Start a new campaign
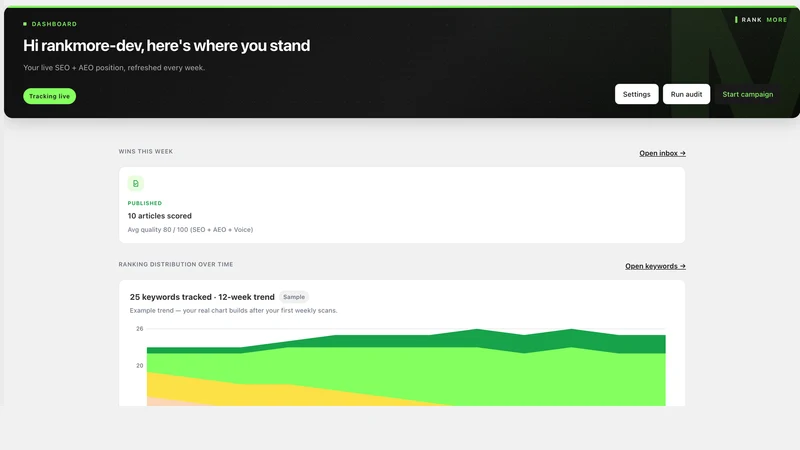This screenshot has height=450, width=800. pyautogui.click(x=747, y=94)
